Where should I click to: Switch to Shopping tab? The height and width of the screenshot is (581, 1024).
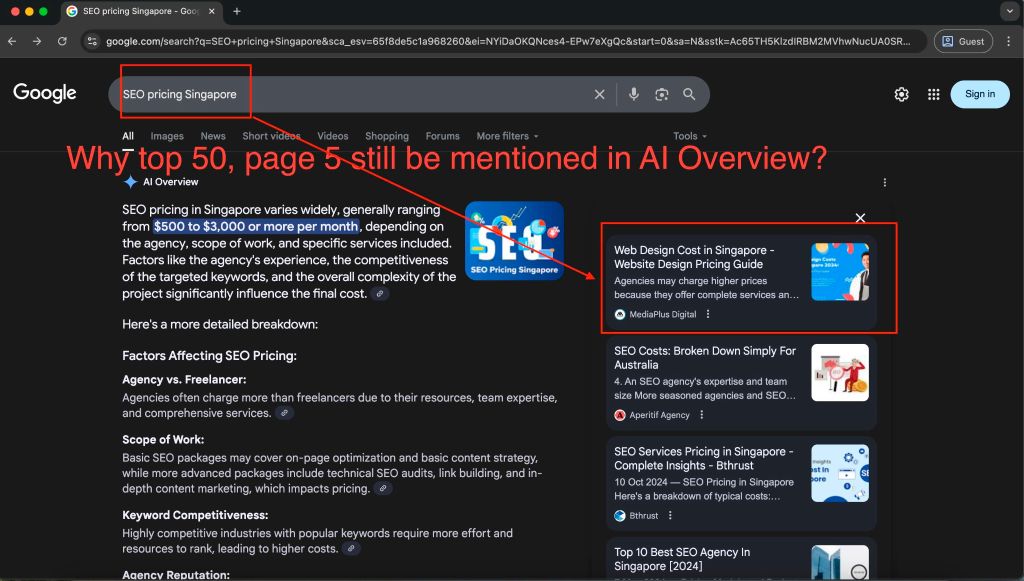click(387, 136)
